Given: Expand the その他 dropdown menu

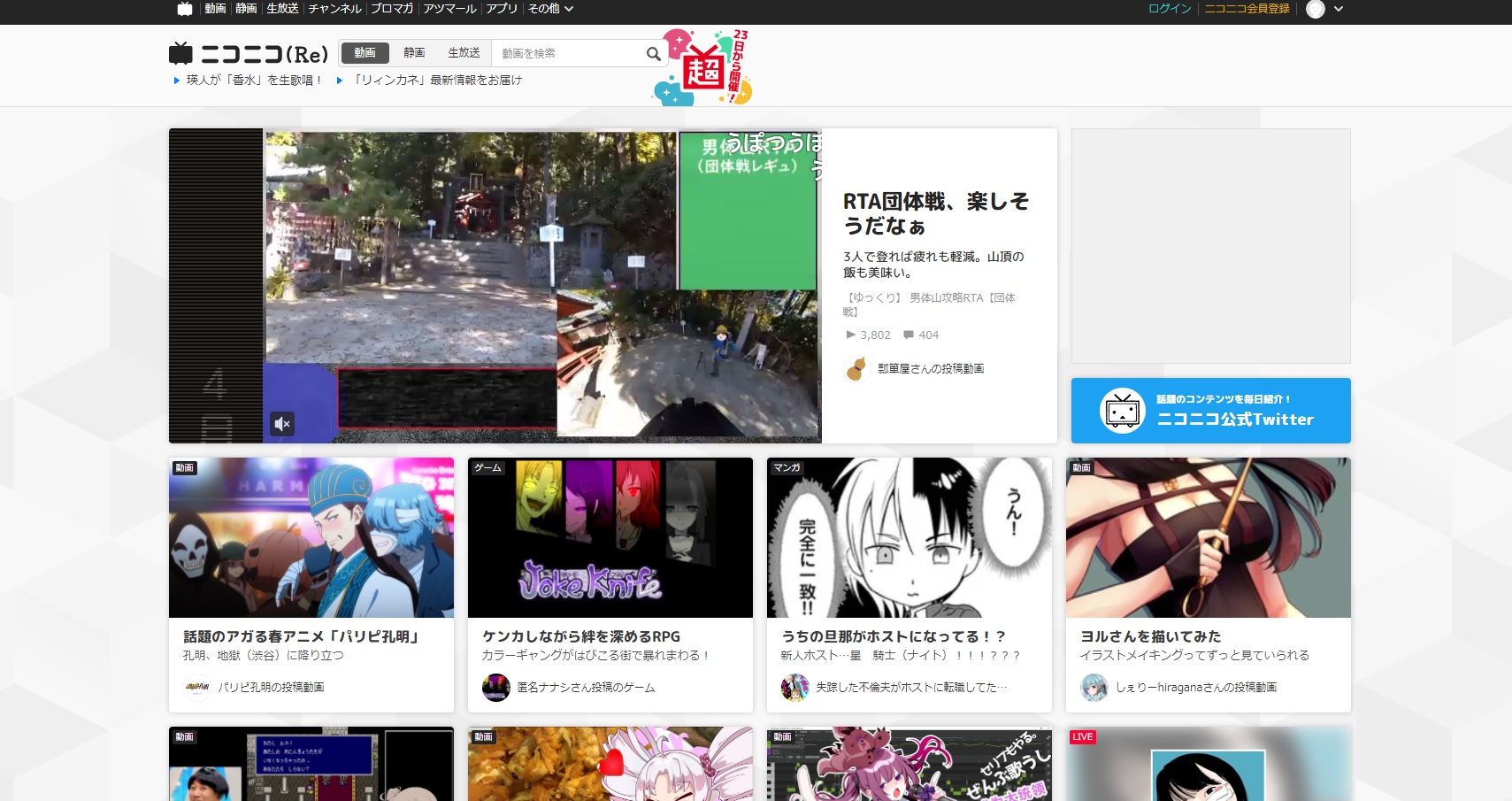Looking at the screenshot, I should pos(550,9).
